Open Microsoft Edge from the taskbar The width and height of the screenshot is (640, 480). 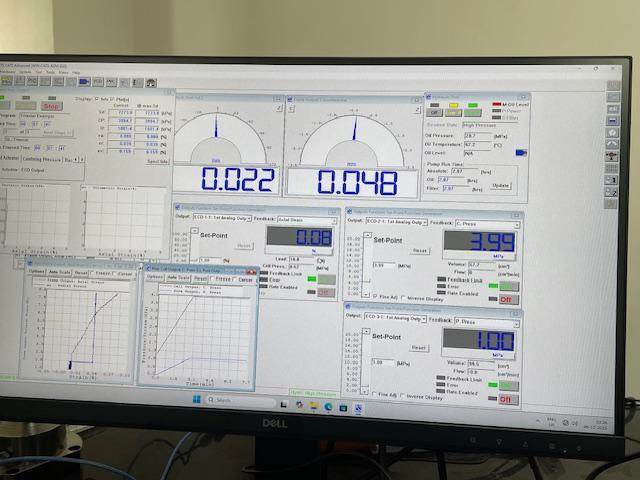(x=328, y=407)
